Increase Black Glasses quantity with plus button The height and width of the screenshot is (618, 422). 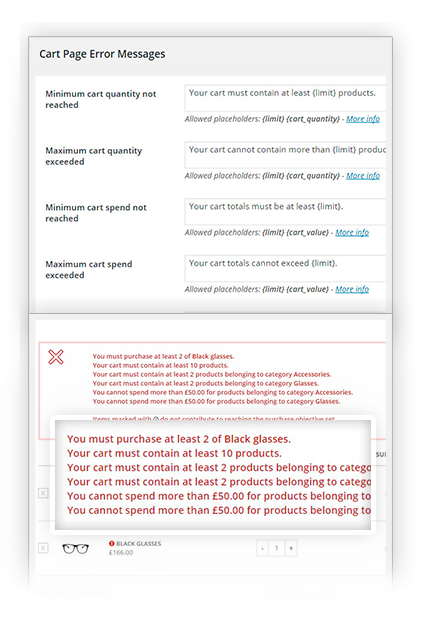point(291,548)
